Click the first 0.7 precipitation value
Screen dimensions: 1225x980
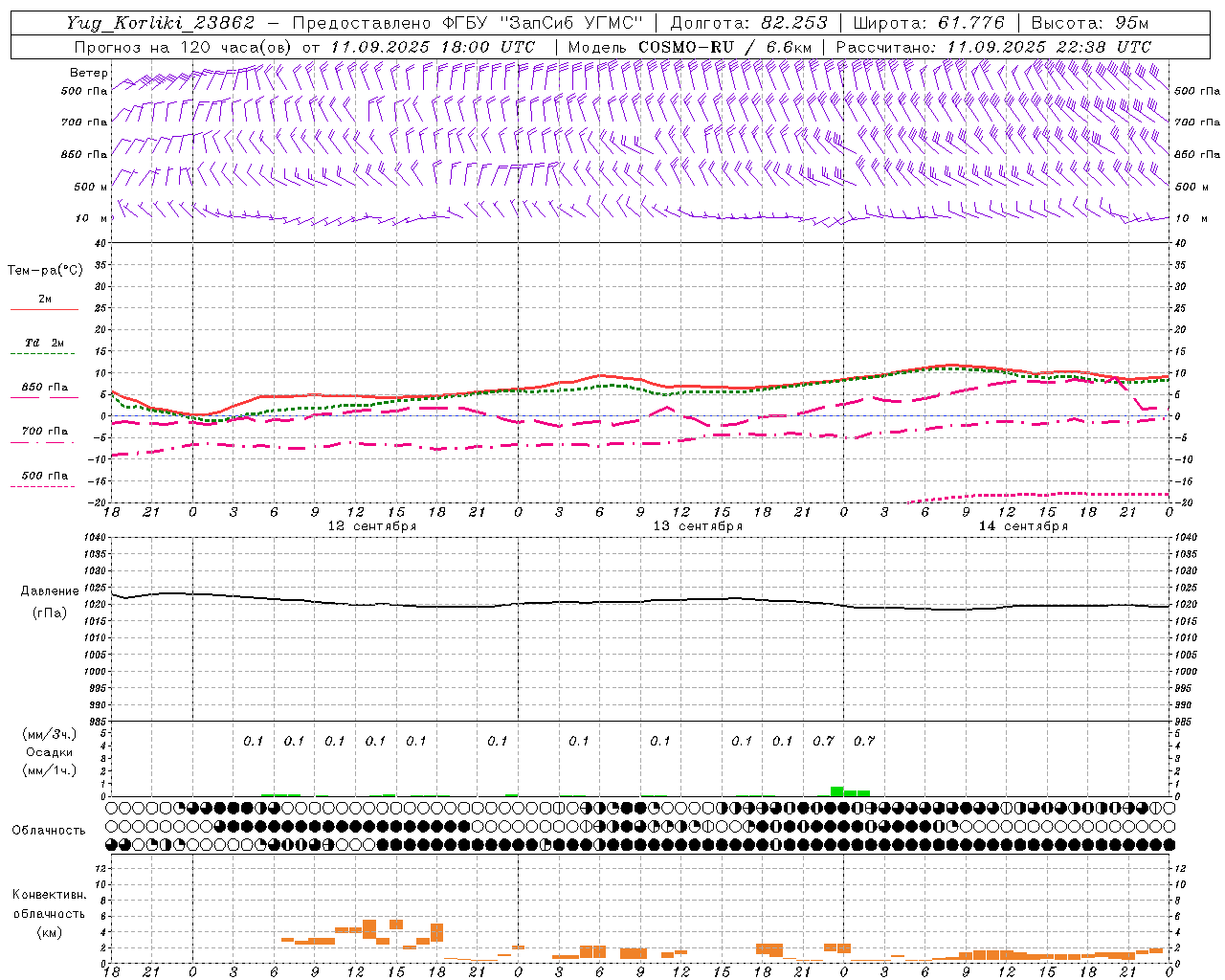coord(823,741)
